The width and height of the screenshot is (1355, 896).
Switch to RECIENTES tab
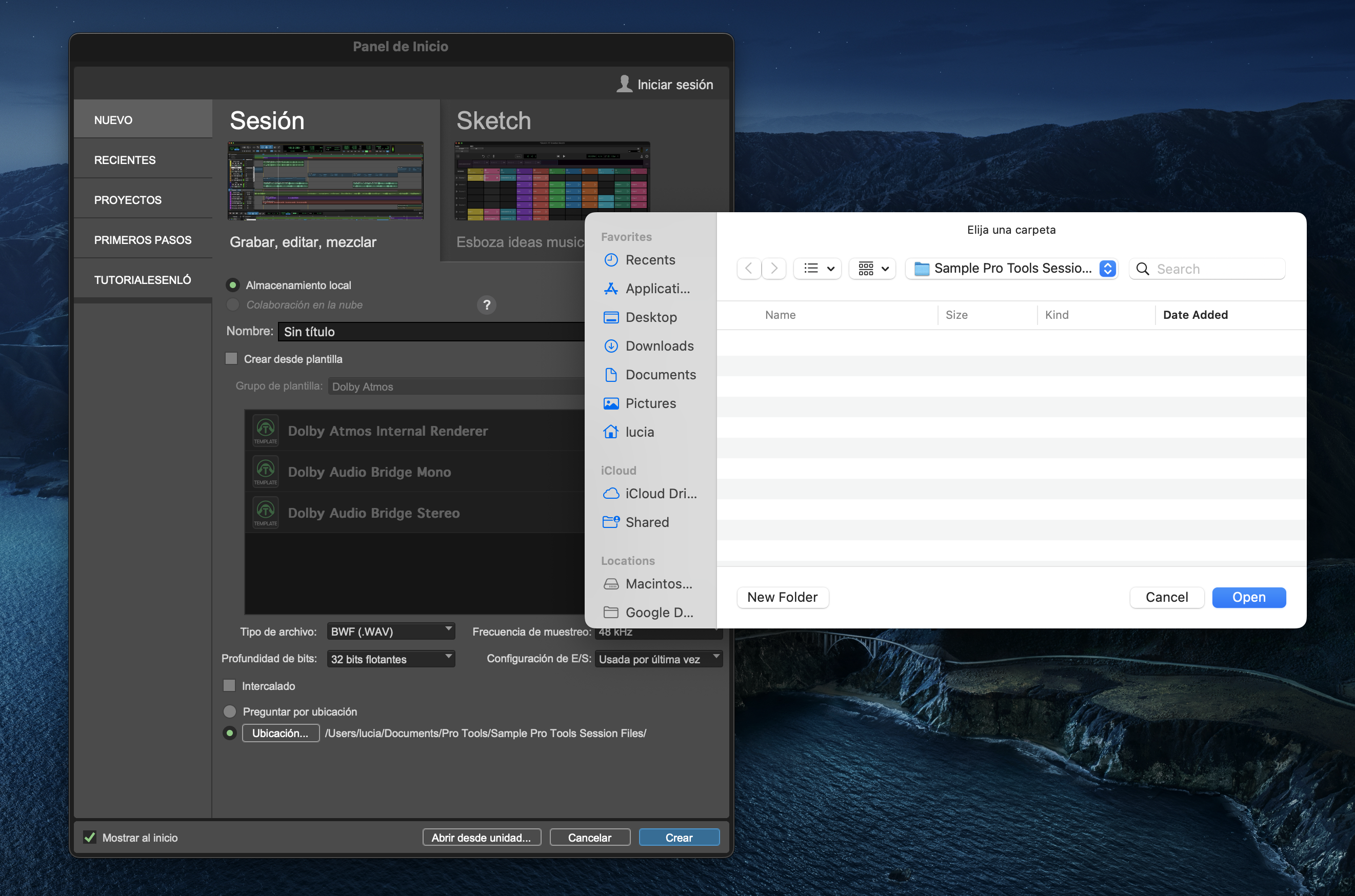(125, 160)
